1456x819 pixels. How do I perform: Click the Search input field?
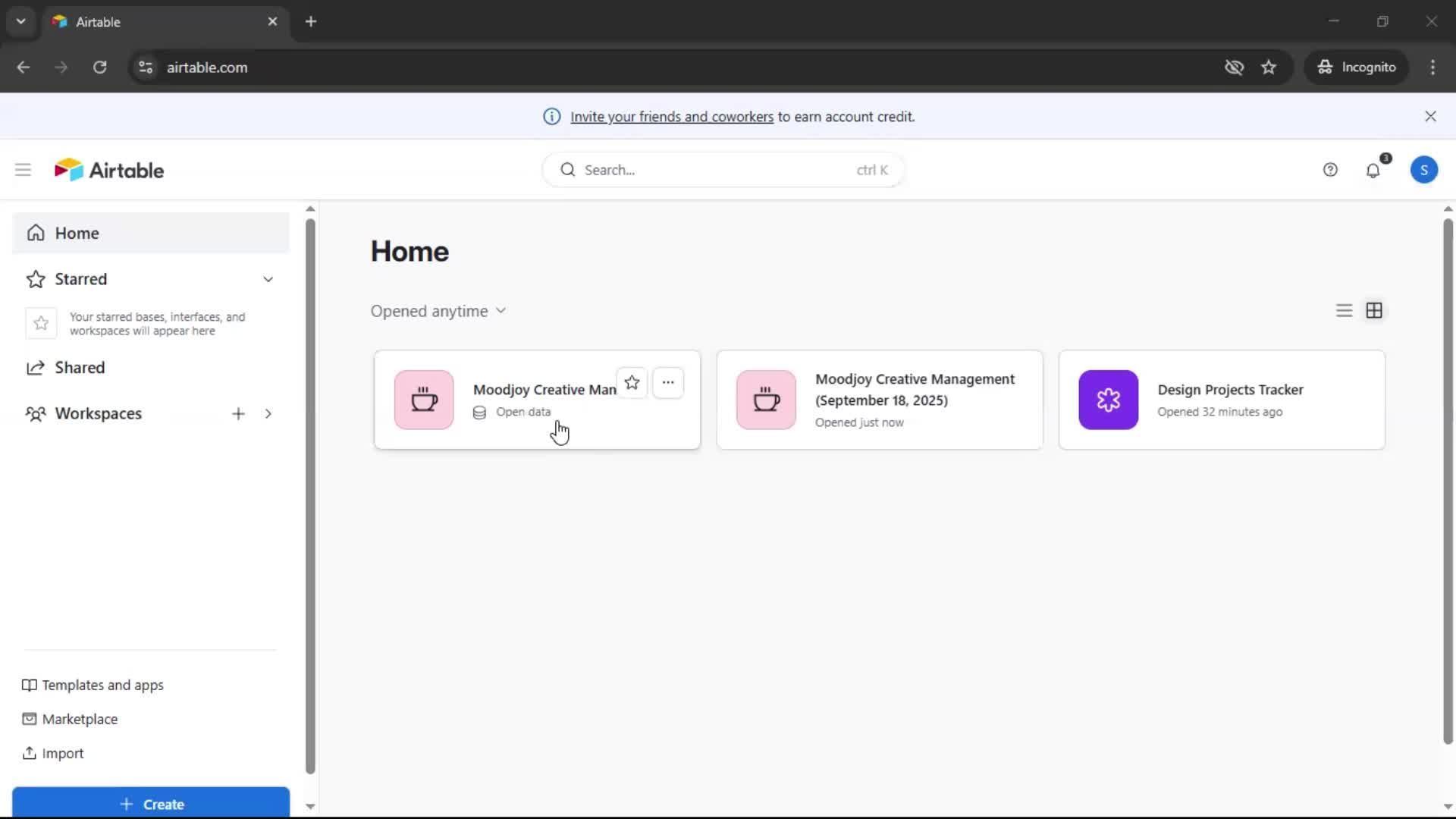[x=713, y=170]
